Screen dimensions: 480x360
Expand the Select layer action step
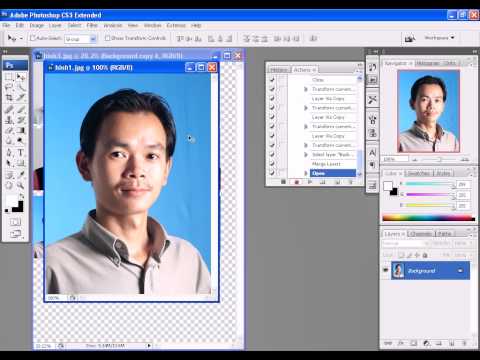(x=306, y=155)
